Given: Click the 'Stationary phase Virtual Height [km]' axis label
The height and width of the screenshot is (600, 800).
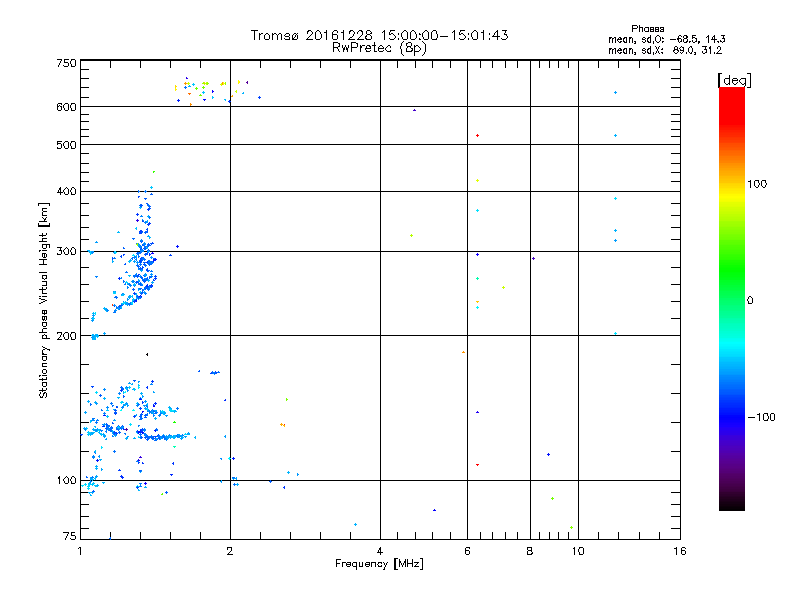Looking at the screenshot, I should [44, 300].
